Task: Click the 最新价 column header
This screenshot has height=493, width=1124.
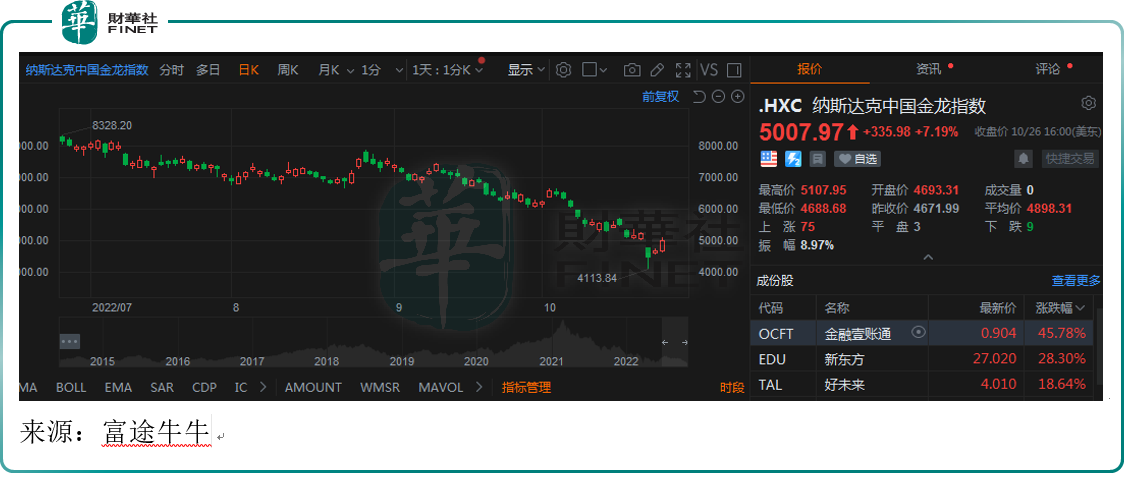Action: click(x=998, y=308)
